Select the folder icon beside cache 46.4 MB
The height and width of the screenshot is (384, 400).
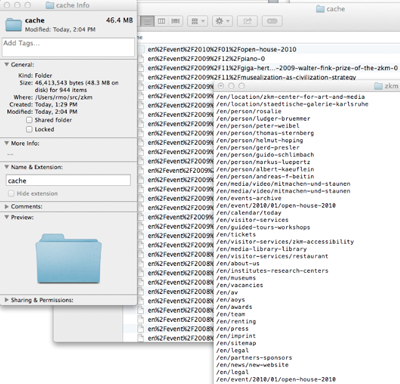click(x=14, y=25)
